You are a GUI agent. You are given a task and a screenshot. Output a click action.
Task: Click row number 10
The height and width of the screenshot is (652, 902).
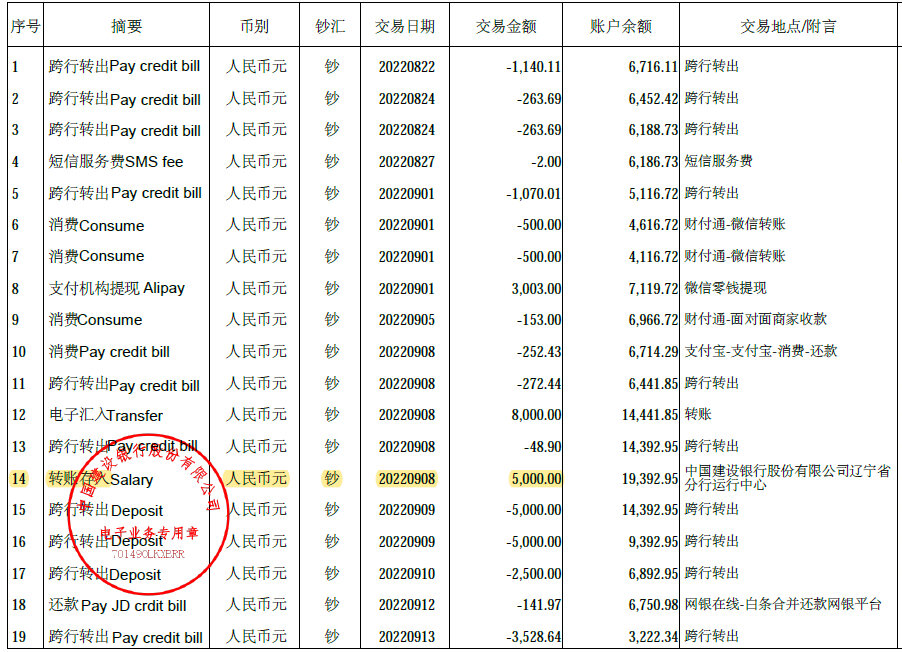pyautogui.click(x=19, y=352)
